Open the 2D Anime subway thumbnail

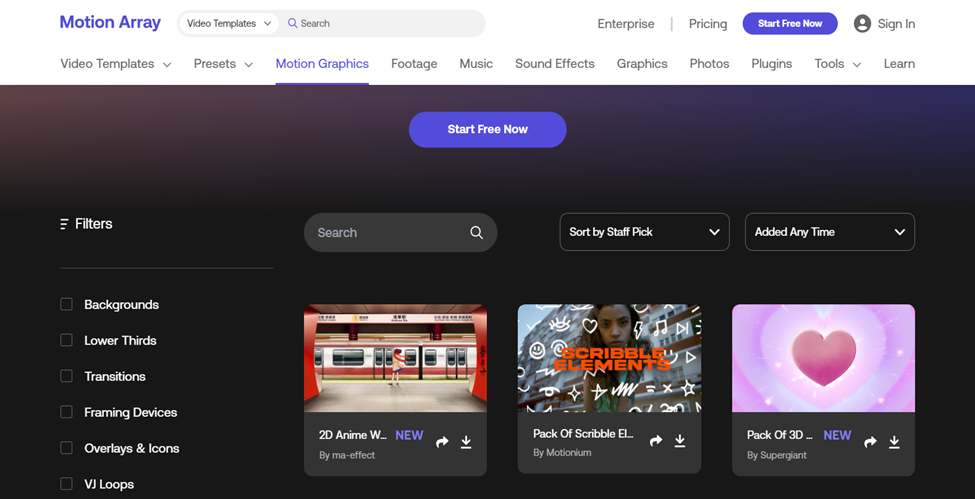click(395, 358)
